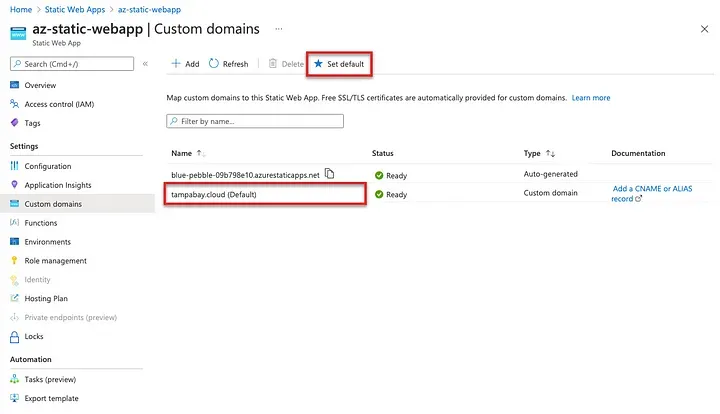Click the Custom domains sidebar icon
This screenshot has width=720, height=414.
pyautogui.click(x=15, y=203)
